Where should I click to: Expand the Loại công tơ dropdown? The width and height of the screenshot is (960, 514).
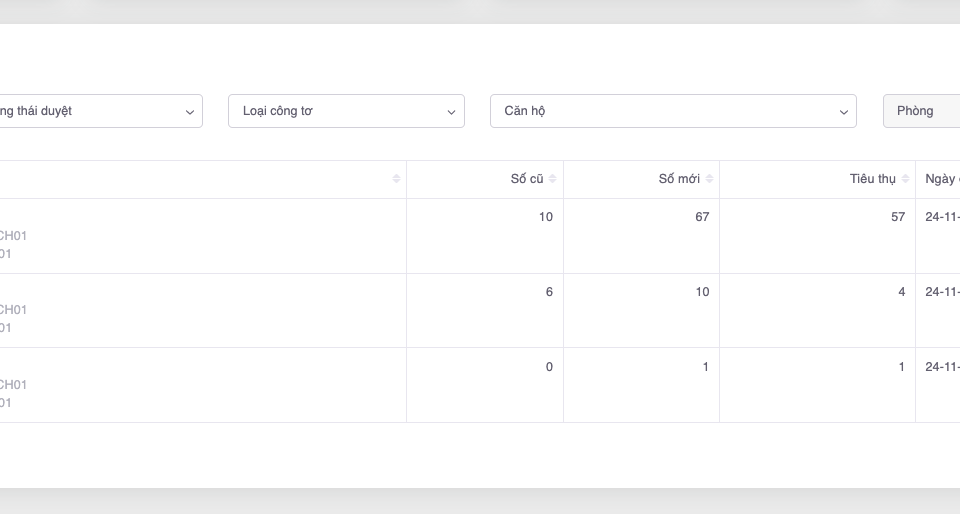pyautogui.click(x=346, y=111)
